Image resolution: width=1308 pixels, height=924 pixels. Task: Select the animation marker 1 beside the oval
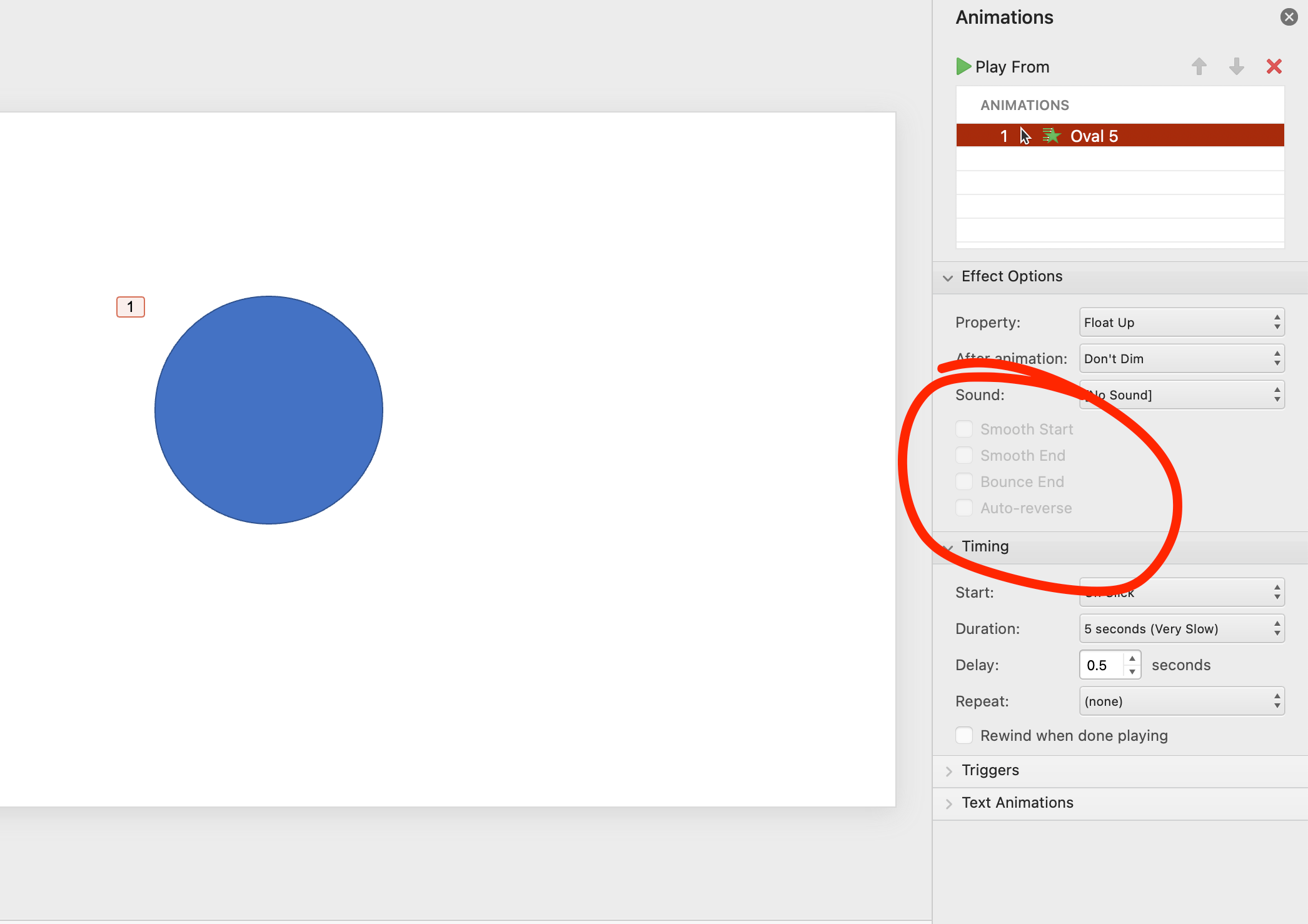coord(131,307)
